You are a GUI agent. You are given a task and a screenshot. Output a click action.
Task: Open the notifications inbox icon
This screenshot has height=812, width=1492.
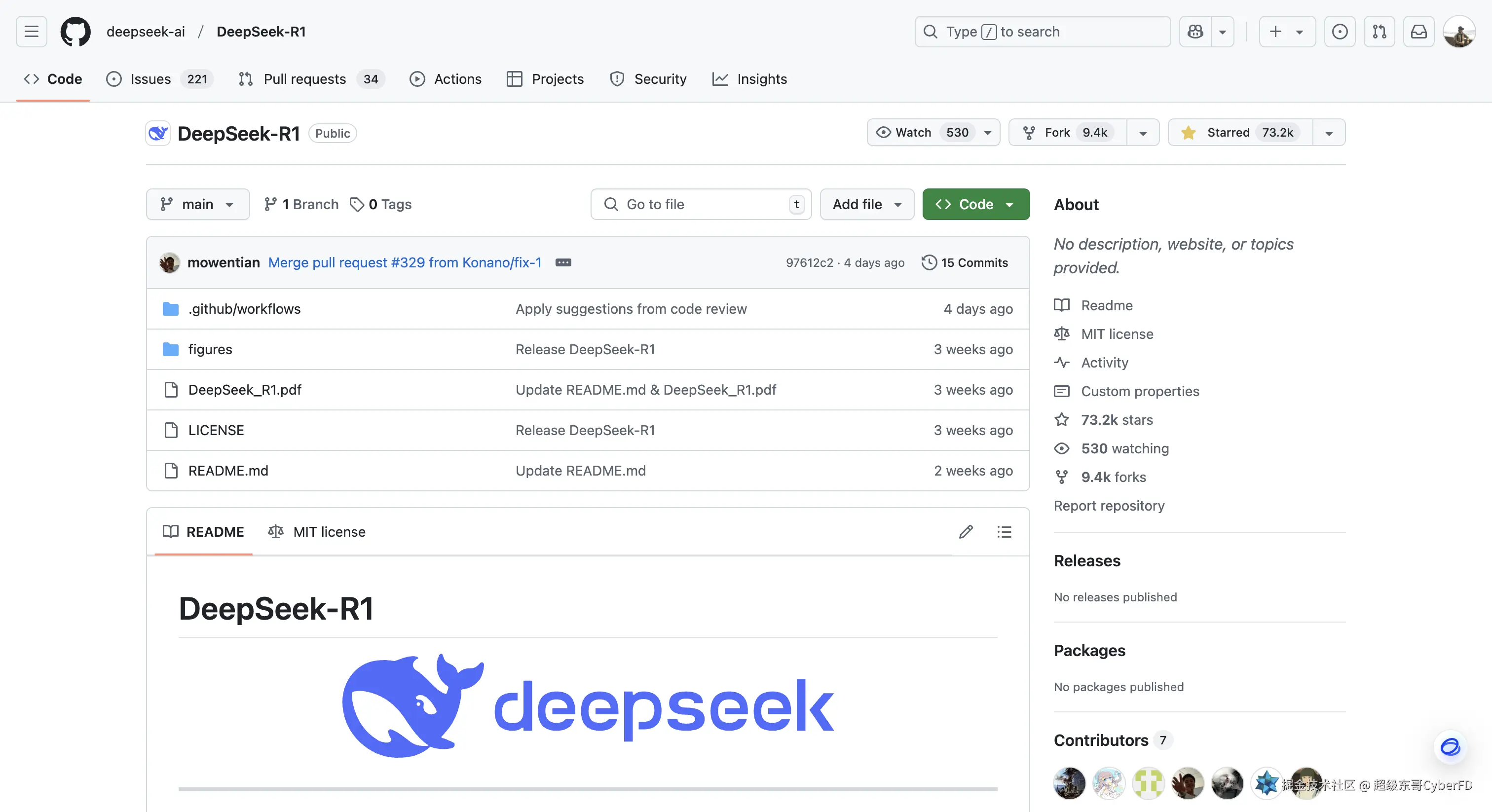pos(1418,31)
